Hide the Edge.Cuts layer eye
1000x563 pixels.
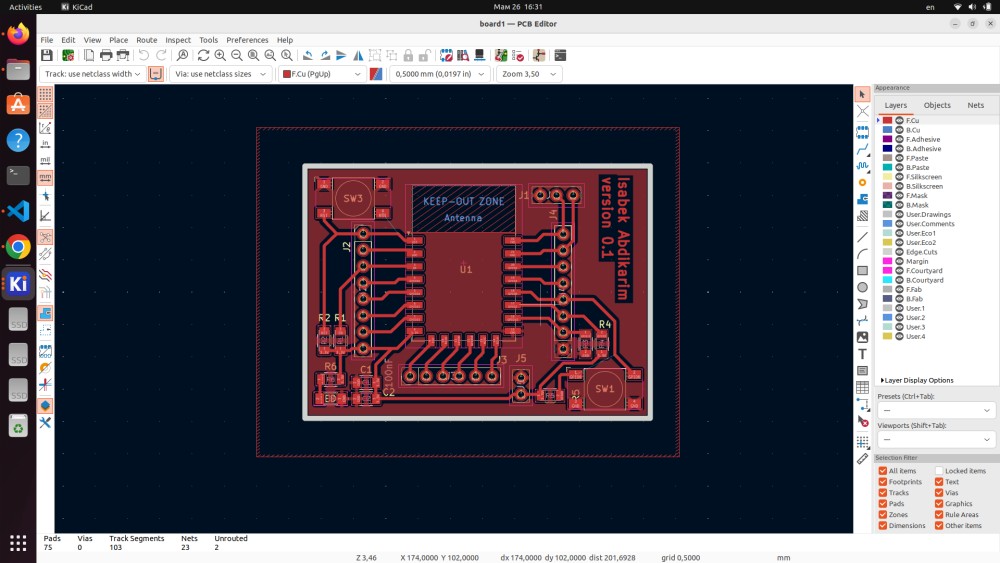click(899, 252)
